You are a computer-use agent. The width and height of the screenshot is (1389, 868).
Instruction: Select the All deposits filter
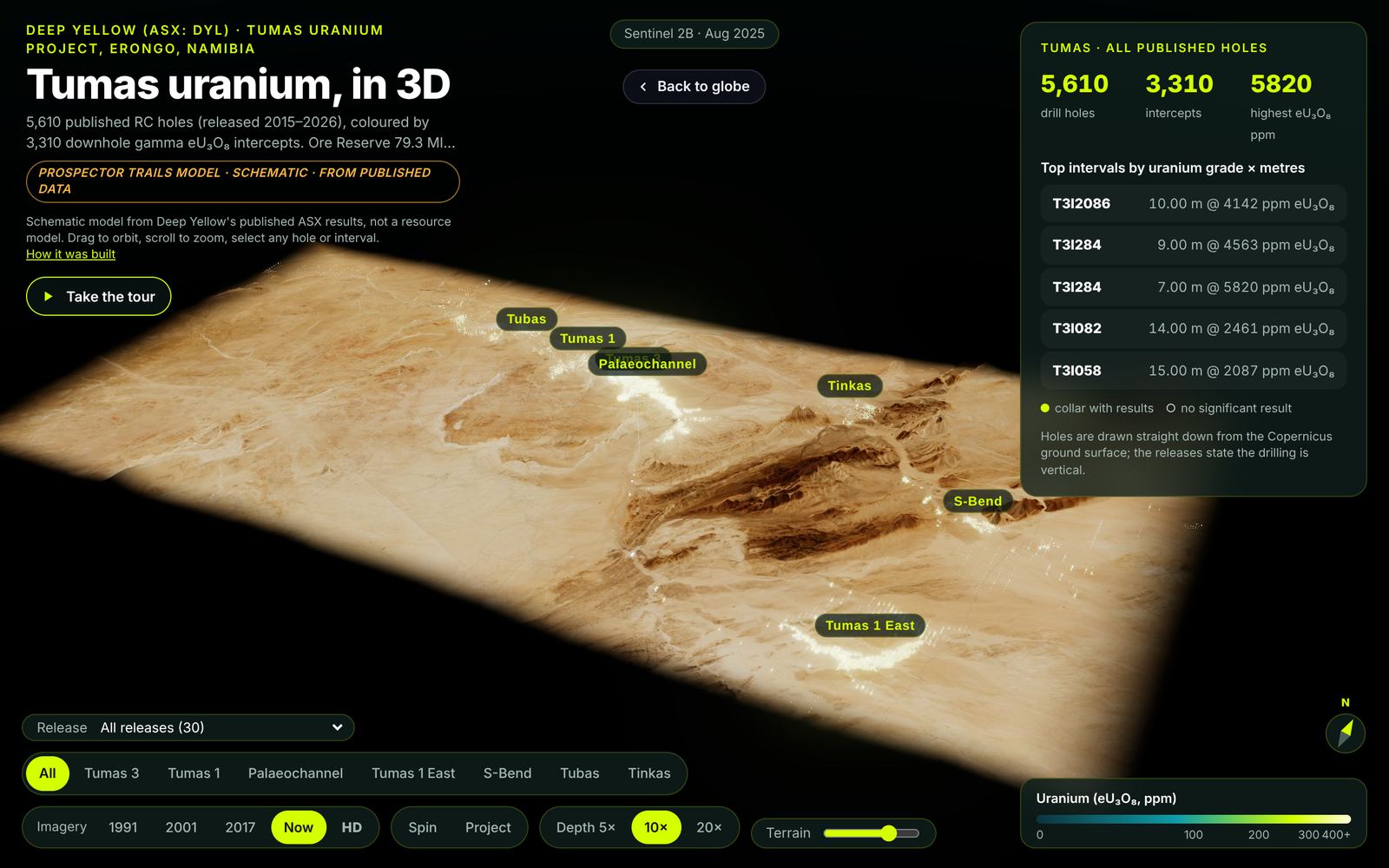click(48, 773)
